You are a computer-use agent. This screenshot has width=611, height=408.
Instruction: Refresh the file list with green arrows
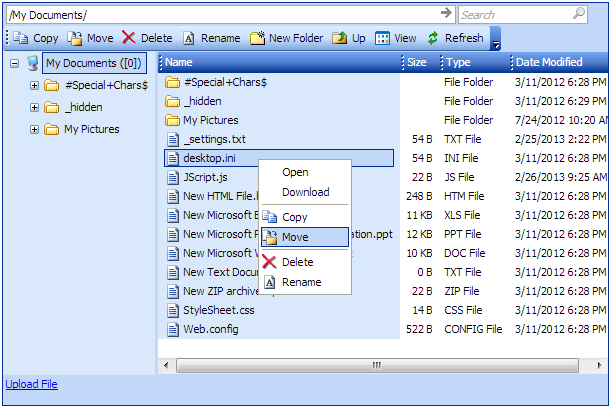pos(433,38)
